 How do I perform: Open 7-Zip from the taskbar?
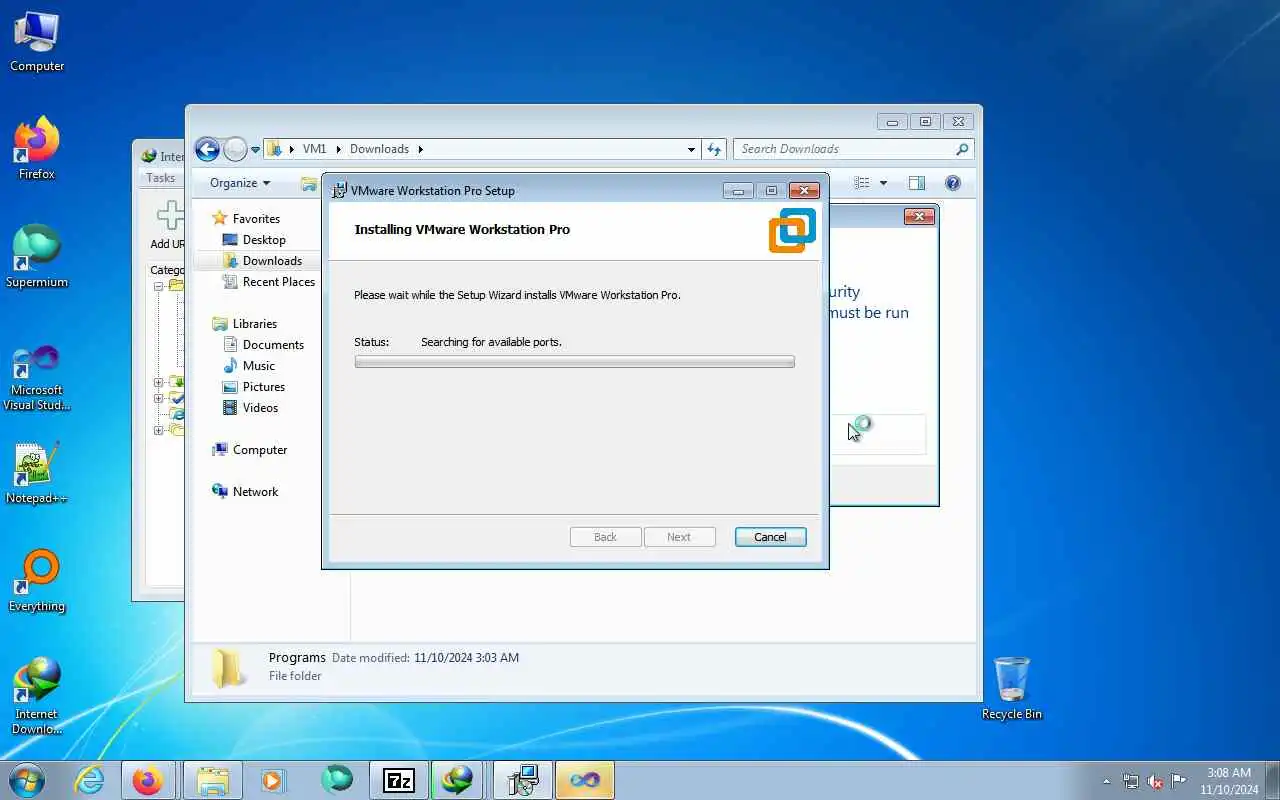coord(399,780)
